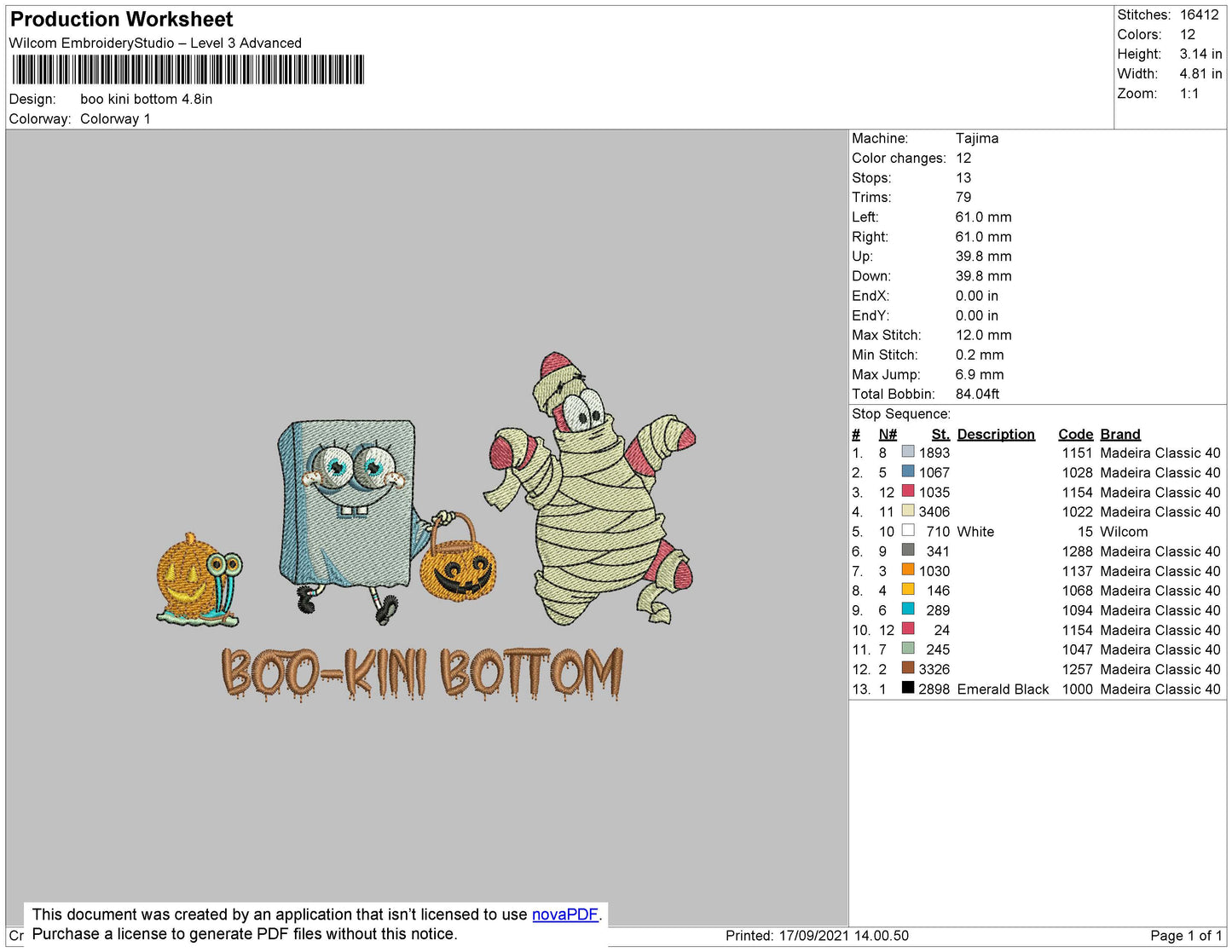
Task: Select the pumpkin-shell snail in the design
Action: (198, 580)
